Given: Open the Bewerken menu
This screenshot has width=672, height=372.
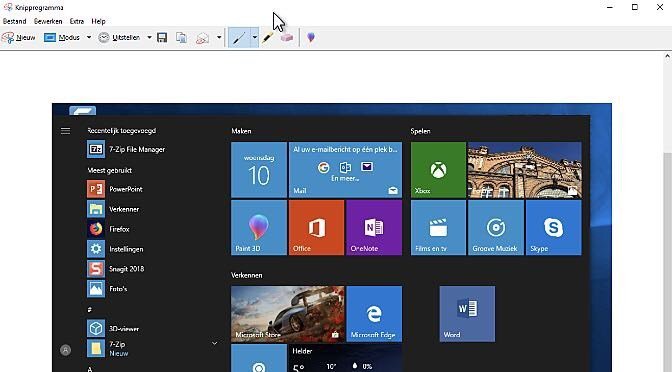Looking at the screenshot, I should pyautogui.click(x=48, y=21).
